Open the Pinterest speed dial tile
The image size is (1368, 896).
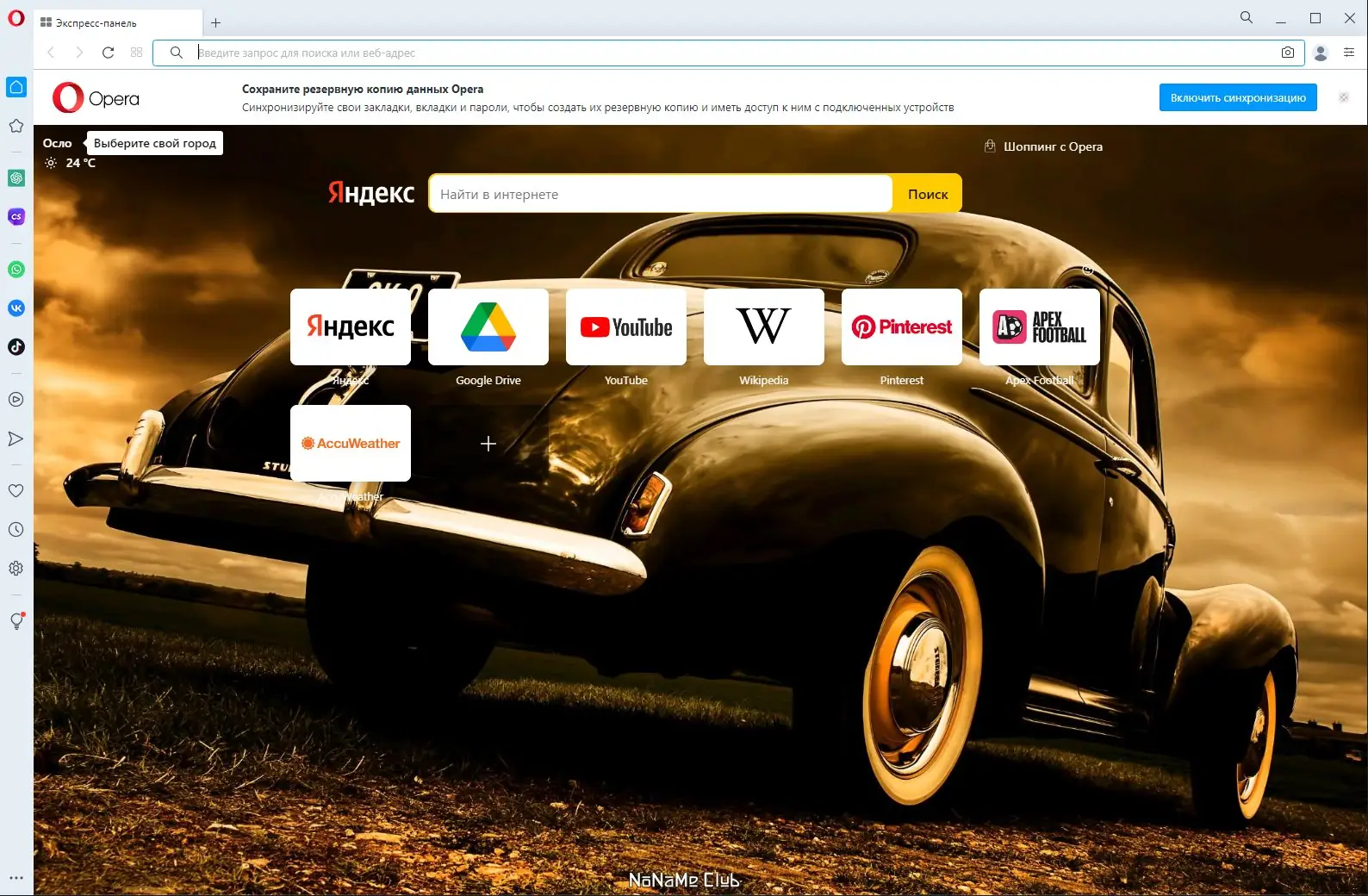(902, 327)
